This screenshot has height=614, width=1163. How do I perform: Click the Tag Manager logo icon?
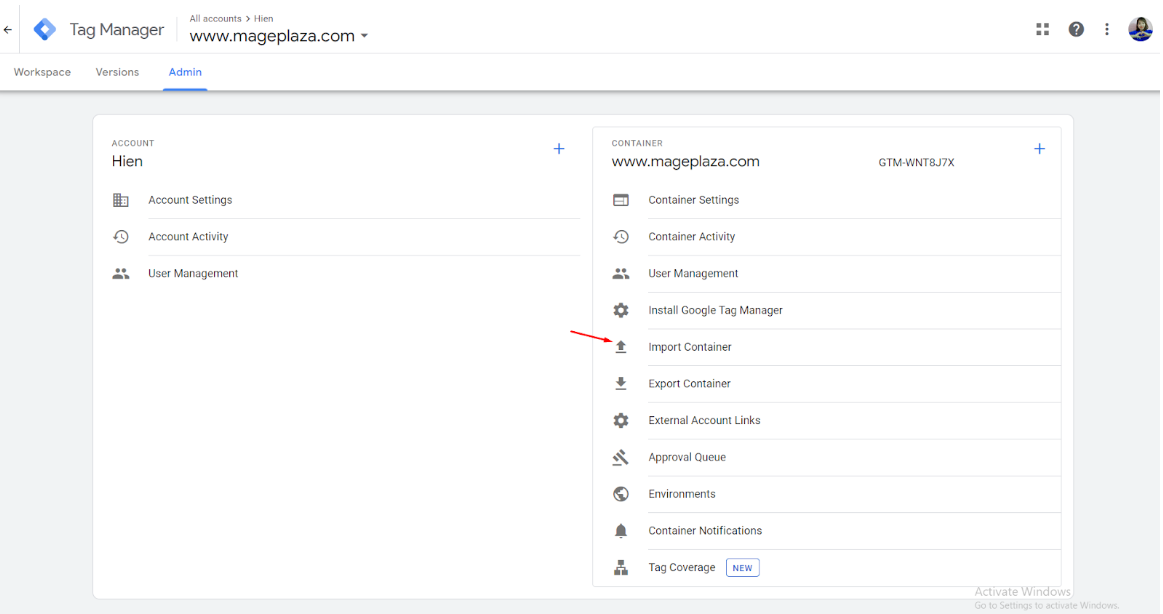pos(45,30)
